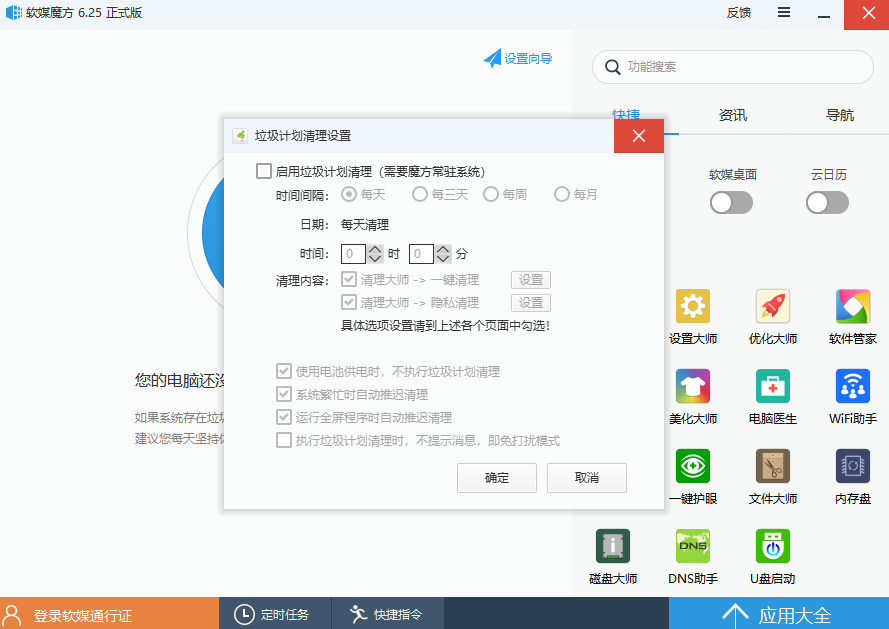Cancel the dialog with 取消
Image resolution: width=889 pixels, height=629 pixels.
coord(587,478)
